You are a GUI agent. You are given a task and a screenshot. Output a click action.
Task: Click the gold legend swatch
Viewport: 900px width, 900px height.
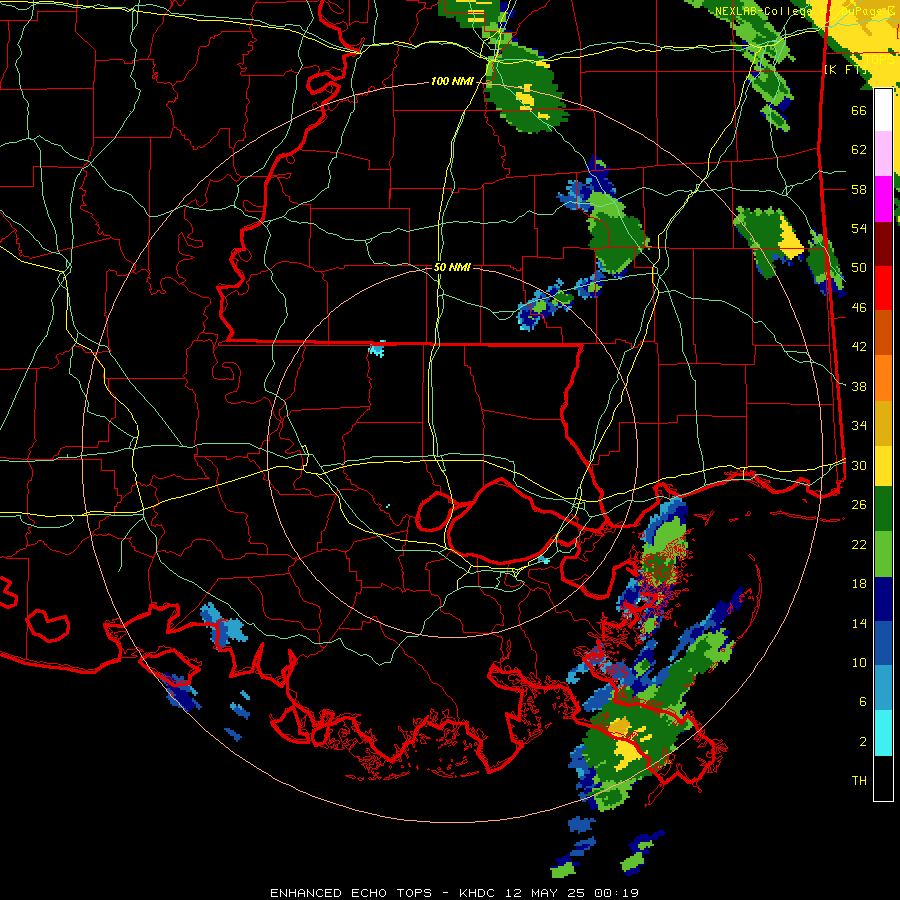click(883, 423)
